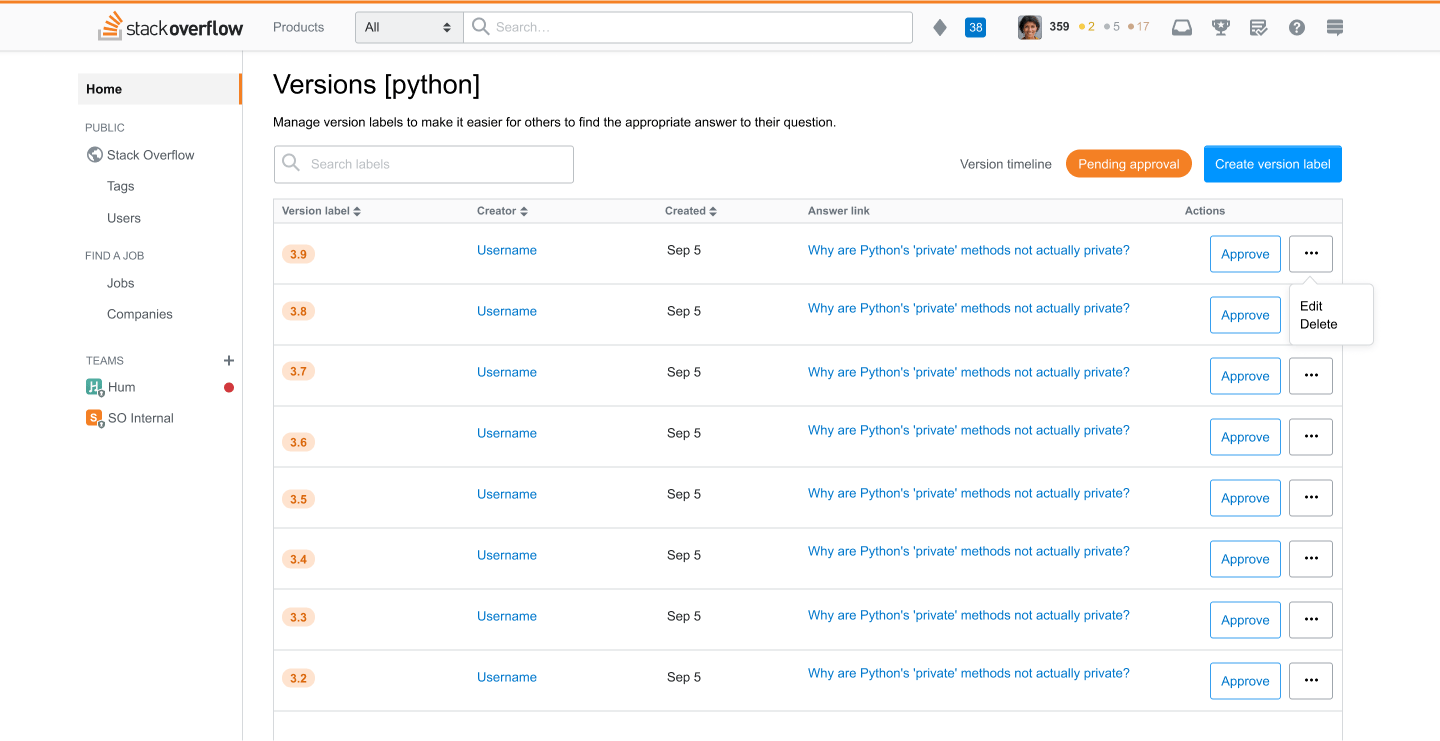
Task: Click the Stack Overflow sidebar link
Action: pos(151,155)
